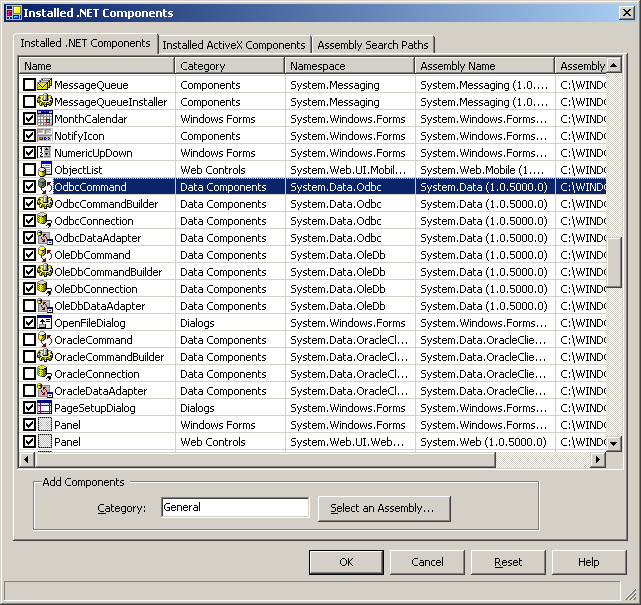
Task: Click the OpenFileDialog component icon
Action: click(45, 323)
